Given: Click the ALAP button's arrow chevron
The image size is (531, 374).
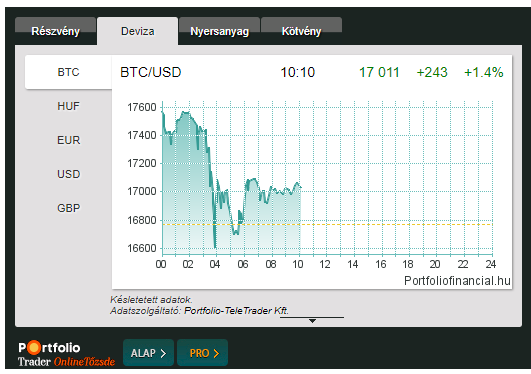Looking at the screenshot, I should (x=163, y=353).
